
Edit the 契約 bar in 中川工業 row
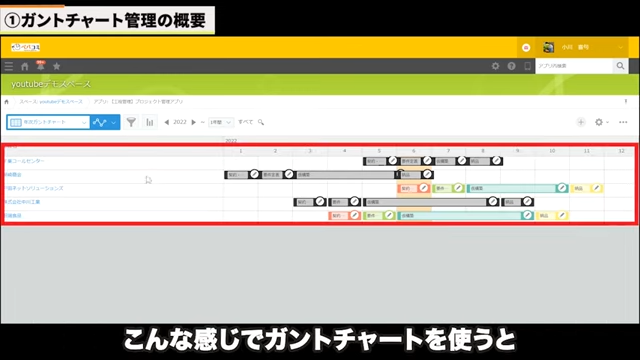(320, 202)
